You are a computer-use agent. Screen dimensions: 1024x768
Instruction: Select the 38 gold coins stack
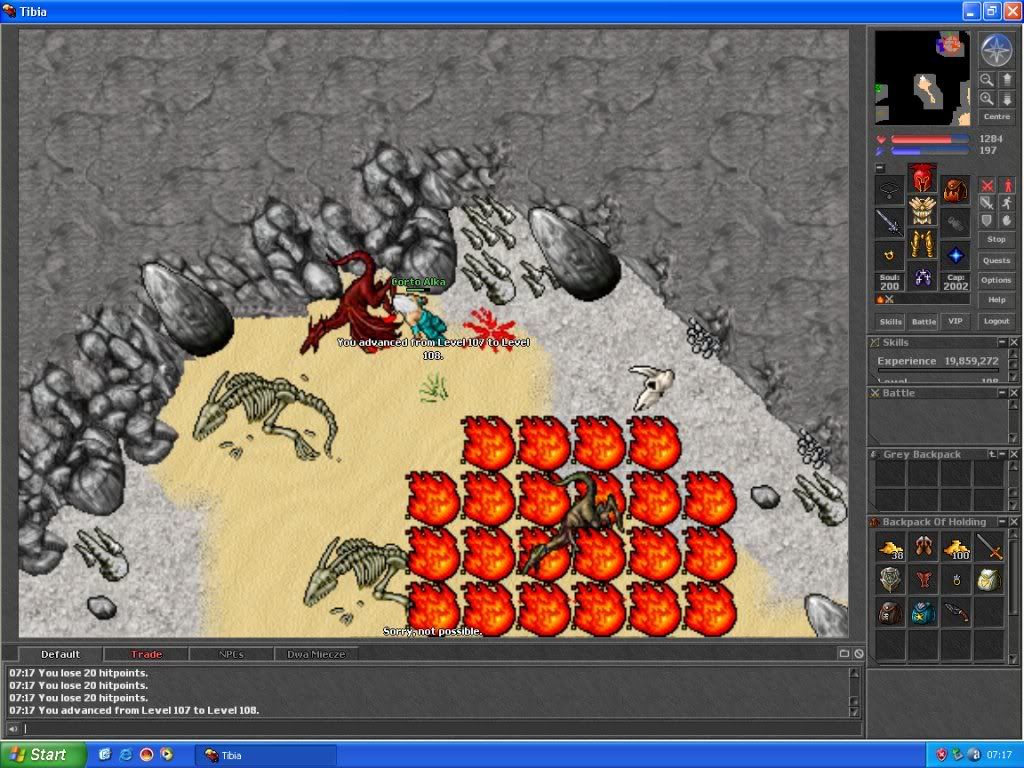[891, 547]
